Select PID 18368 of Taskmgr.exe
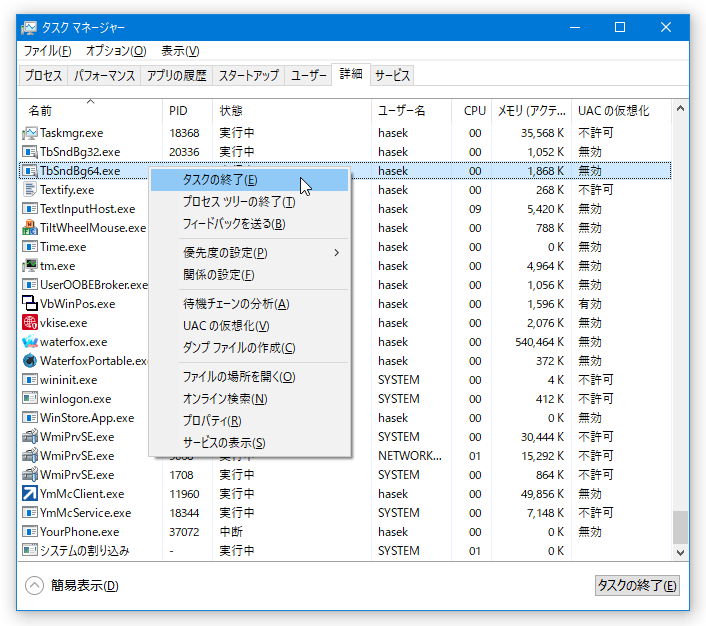Viewport: 706px width, 626px height. pyautogui.click(x=184, y=133)
